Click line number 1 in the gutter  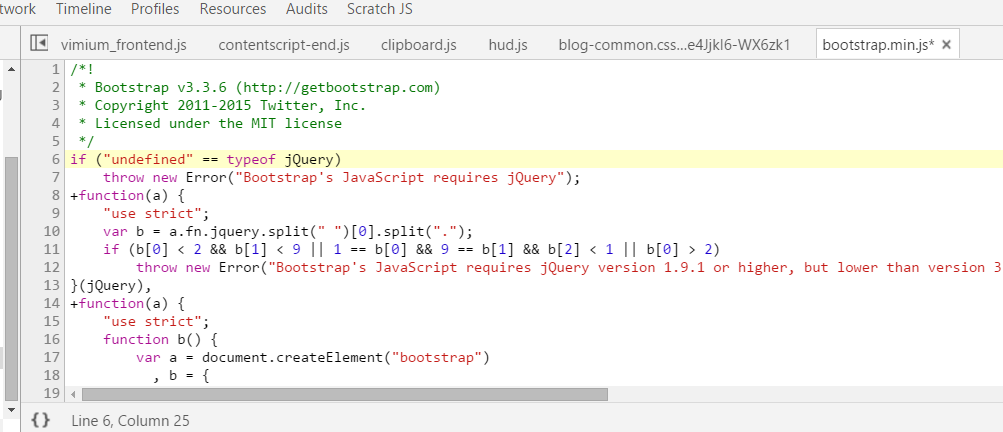[56, 69]
